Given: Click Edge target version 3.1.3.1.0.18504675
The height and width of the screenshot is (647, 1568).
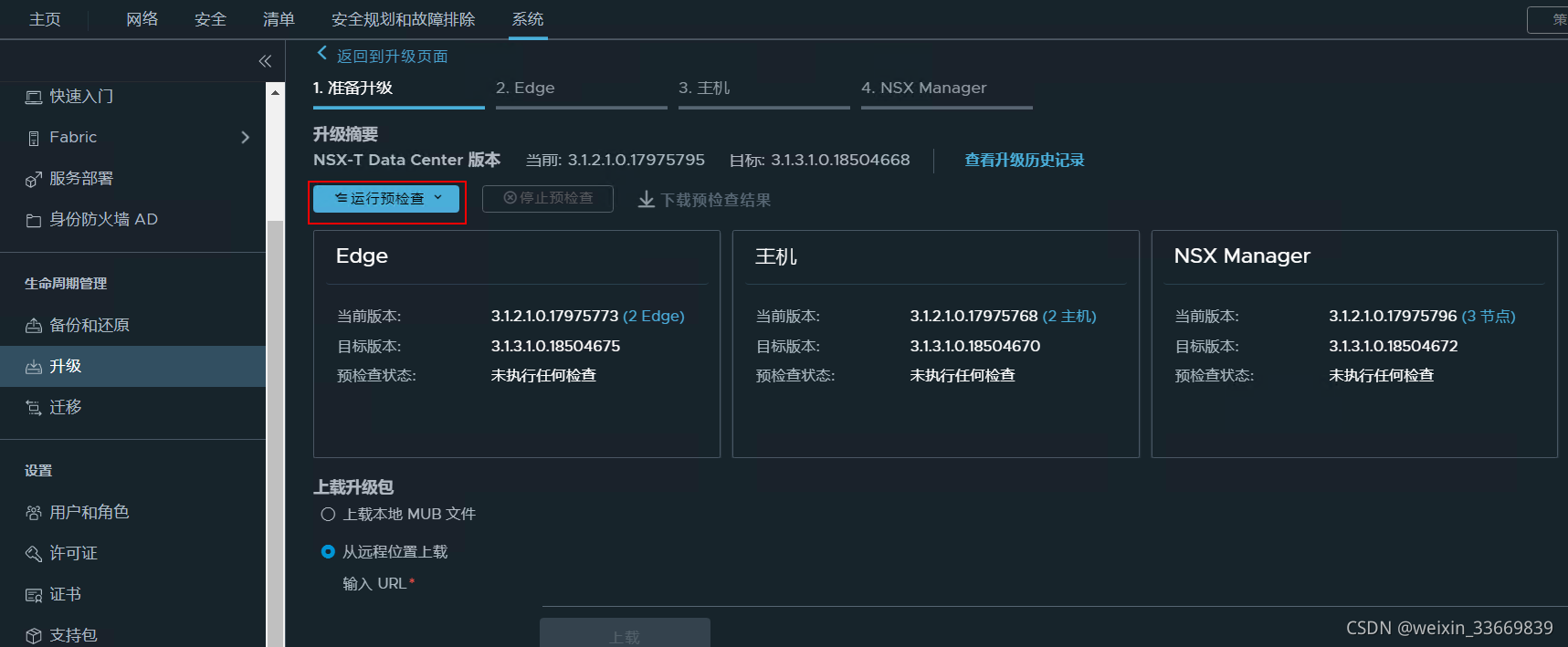Looking at the screenshot, I should (x=555, y=347).
